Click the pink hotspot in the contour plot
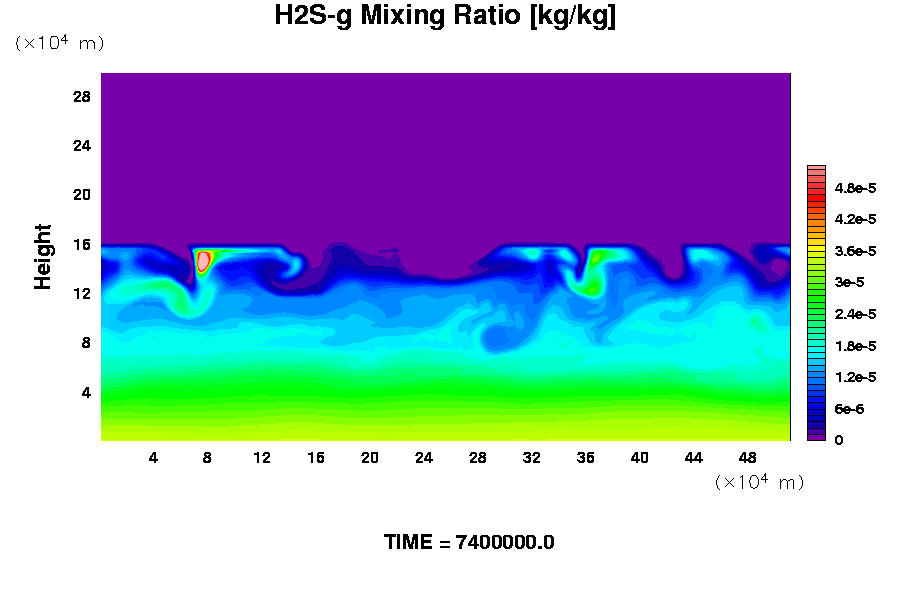This screenshot has height=600, width=900. pyautogui.click(x=203, y=261)
